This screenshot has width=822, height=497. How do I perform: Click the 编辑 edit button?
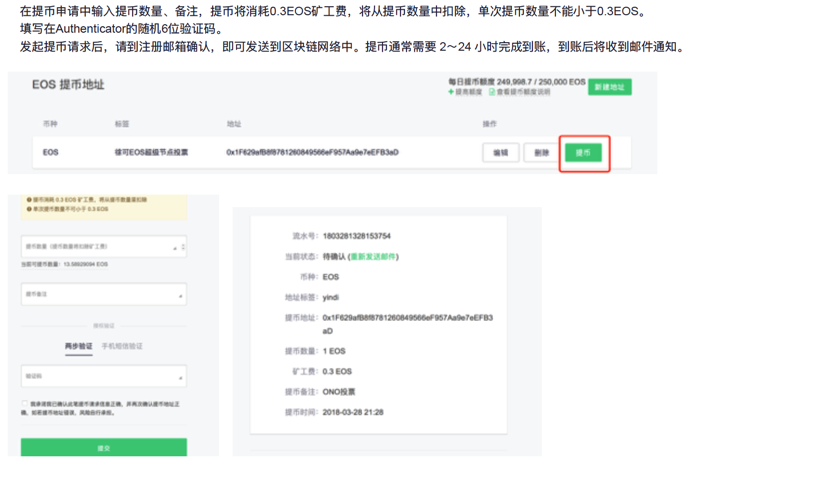501,153
